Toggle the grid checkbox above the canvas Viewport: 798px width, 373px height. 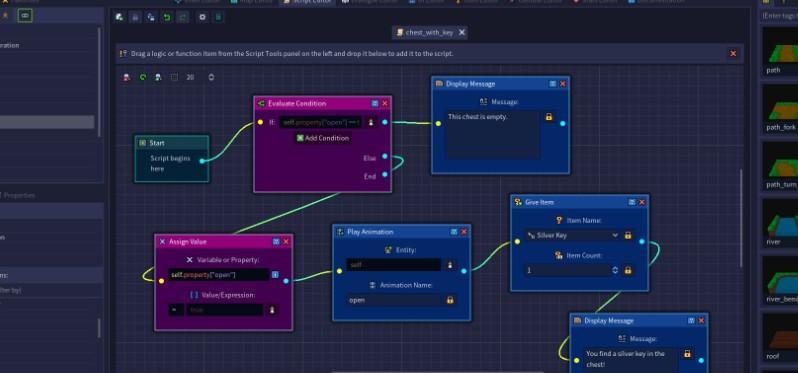tap(175, 77)
